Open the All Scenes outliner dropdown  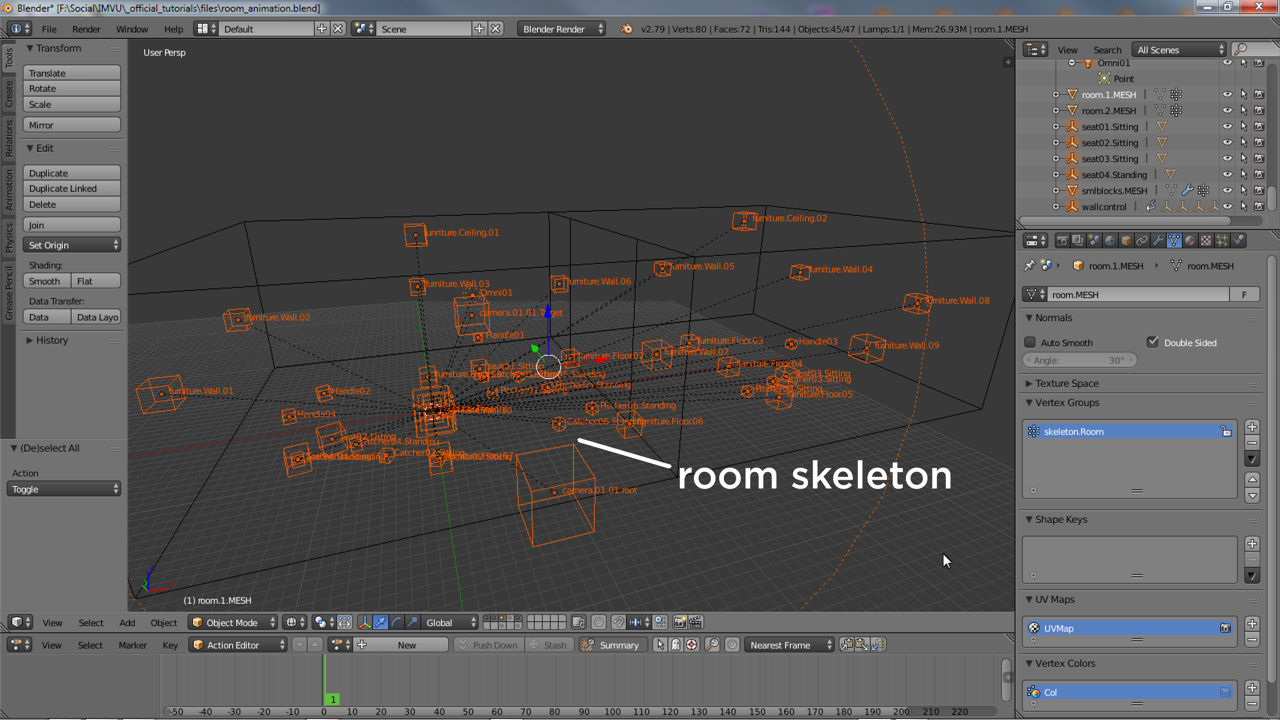1179,50
